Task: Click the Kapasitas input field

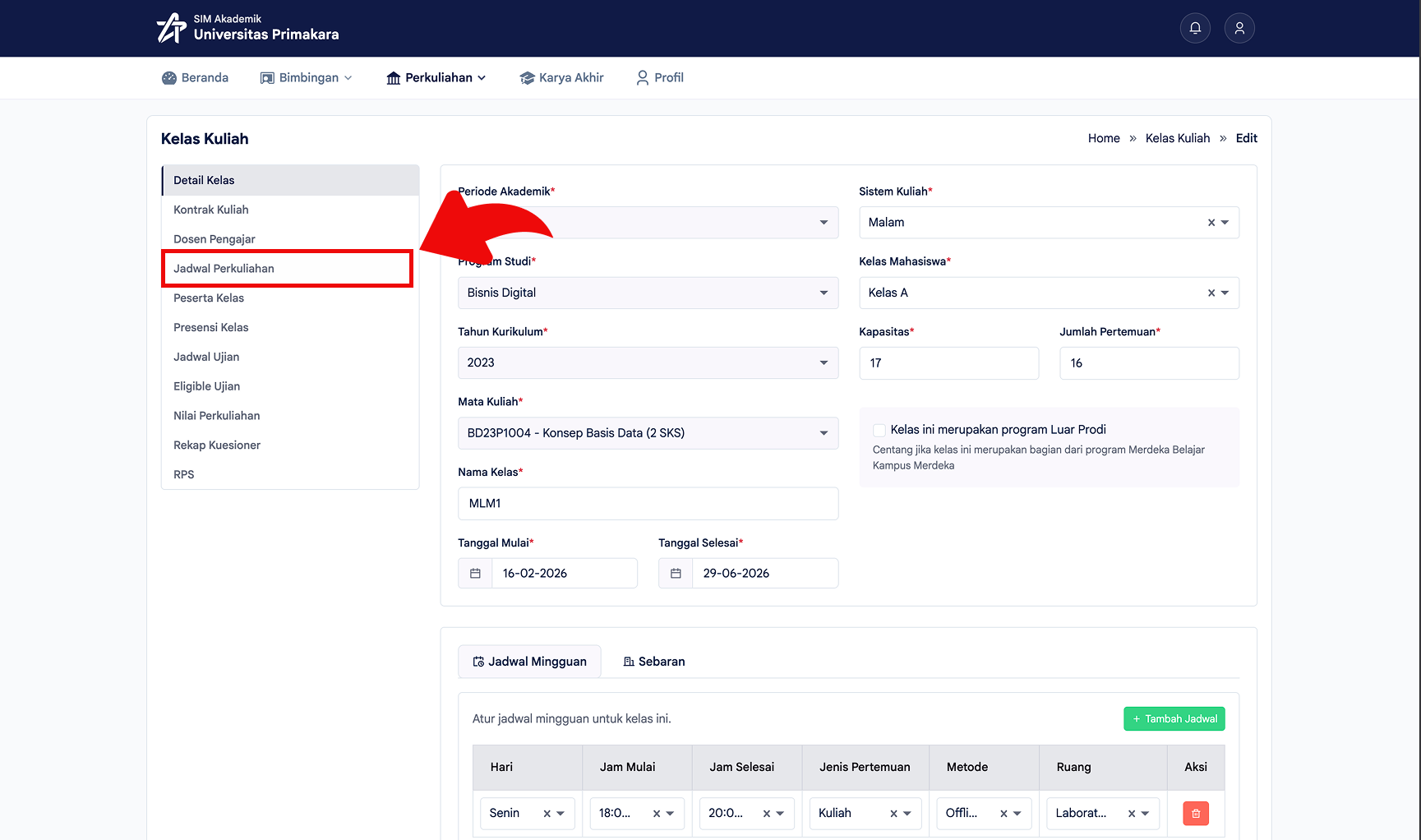Action: [948, 363]
